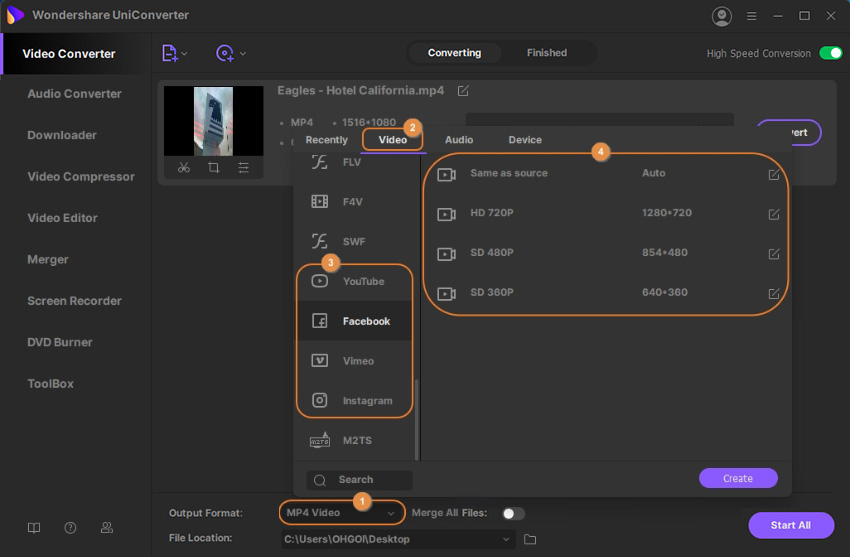Click the rename pencil icon beside file name

pyautogui.click(x=463, y=91)
